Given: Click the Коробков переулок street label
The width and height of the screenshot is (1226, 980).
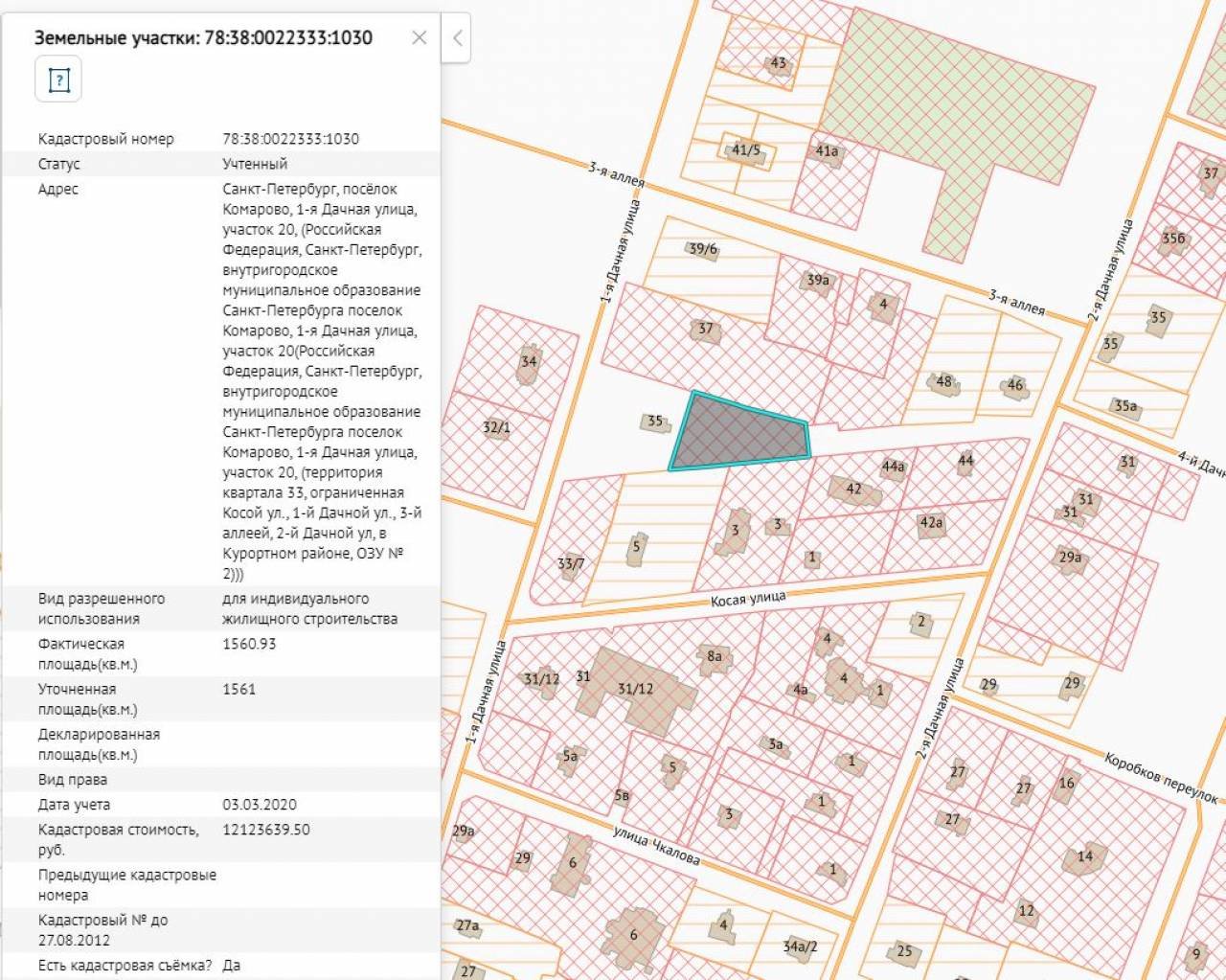Looking at the screenshot, I should [1160, 777].
